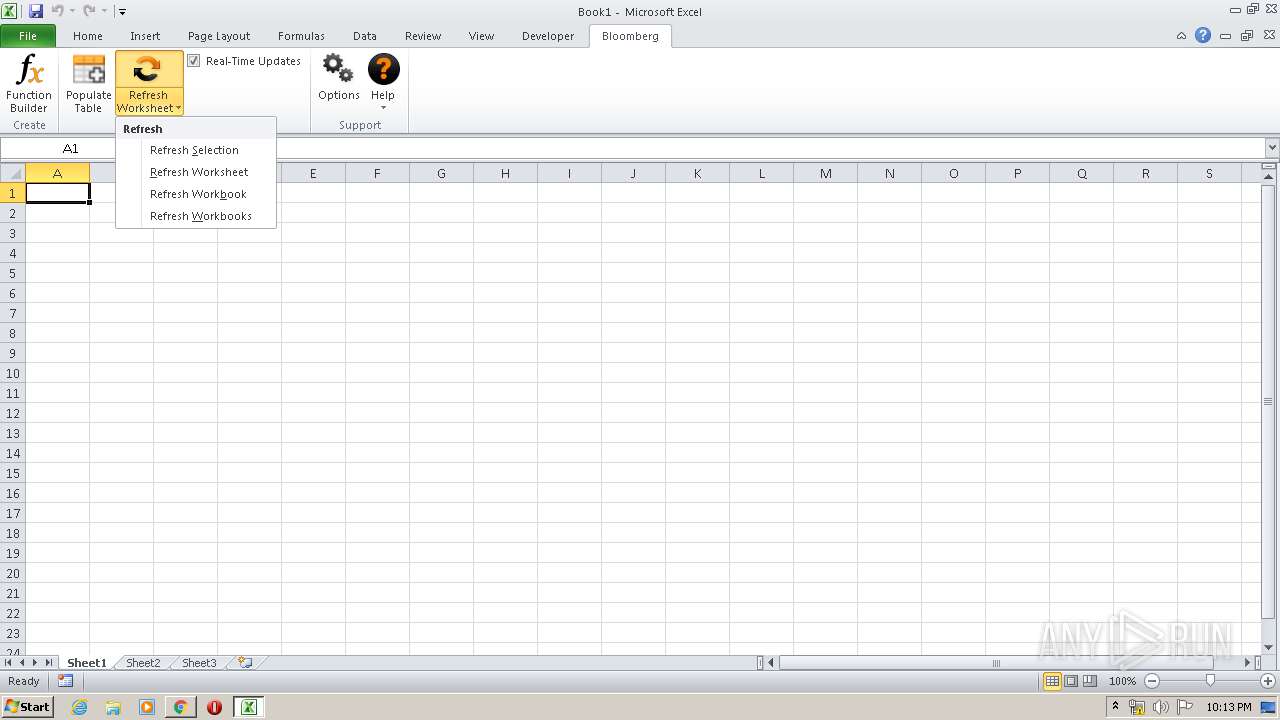Switch to the Review ribbon tab
This screenshot has height=720, width=1280.
[x=423, y=36]
